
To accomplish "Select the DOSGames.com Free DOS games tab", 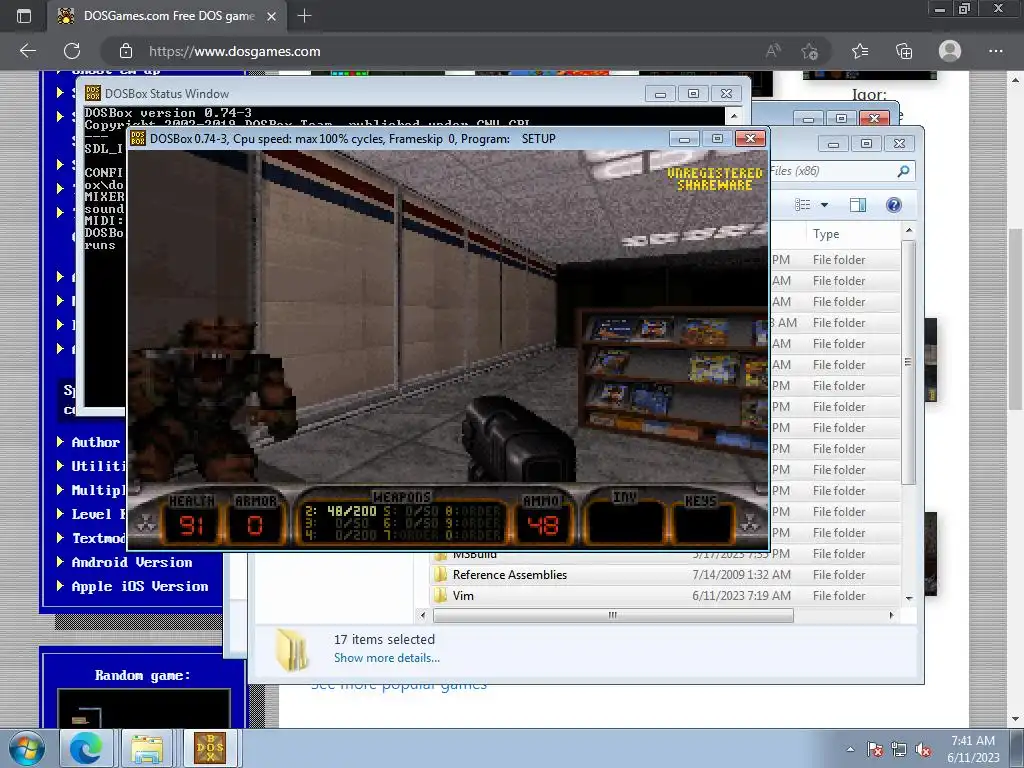I will pos(167,16).
